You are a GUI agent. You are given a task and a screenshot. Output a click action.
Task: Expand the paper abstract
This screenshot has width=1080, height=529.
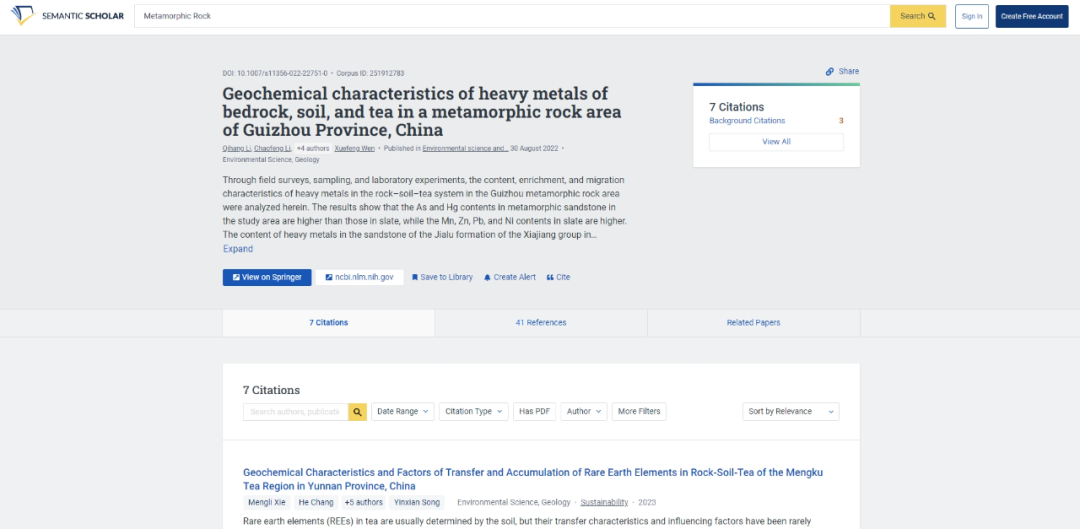pos(238,249)
